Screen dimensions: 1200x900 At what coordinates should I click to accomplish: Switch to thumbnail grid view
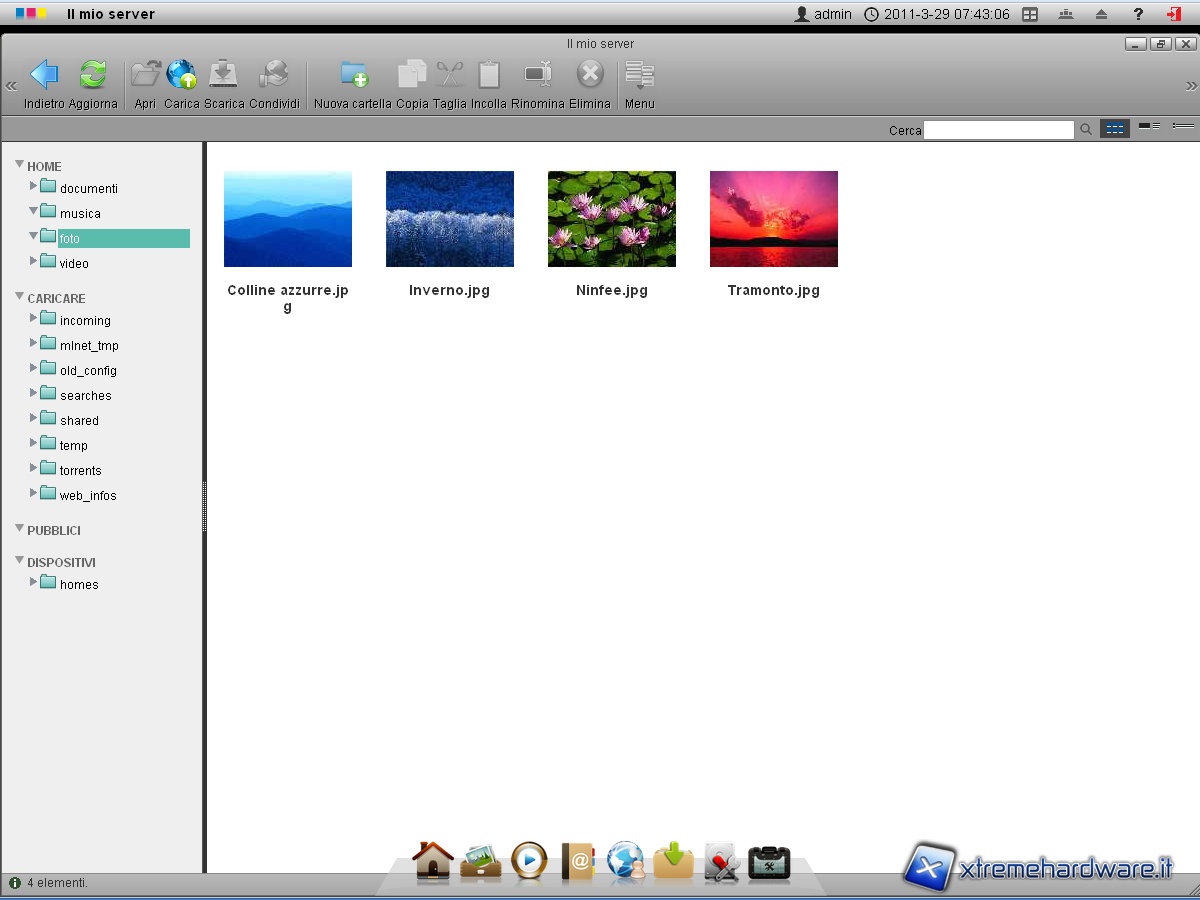coord(1114,129)
